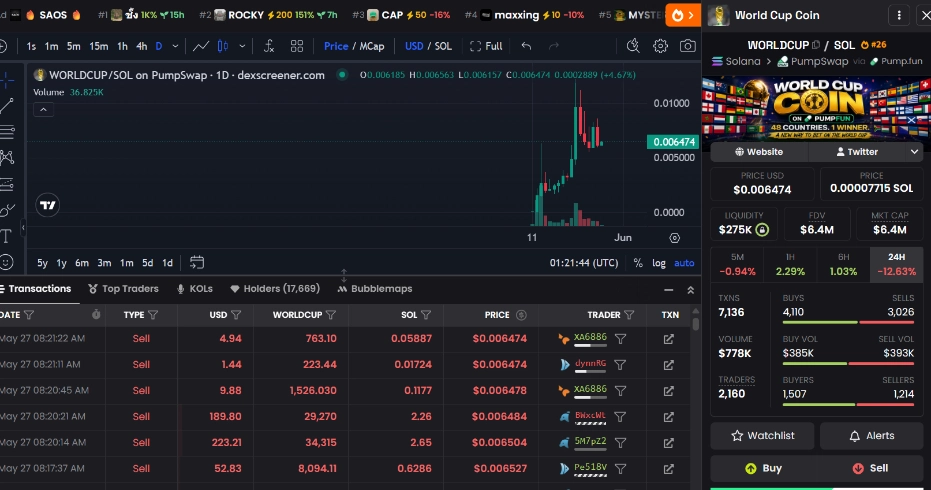Select the trend line drawing tool

pyautogui.click(x=7, y=106)
